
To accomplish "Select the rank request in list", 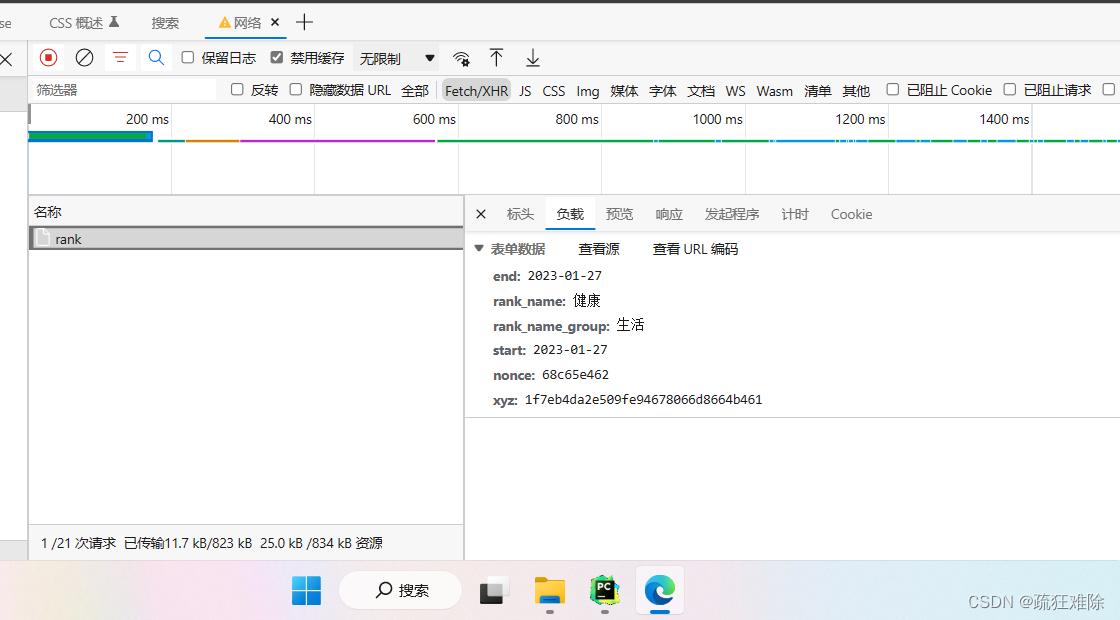I will pos(69,238).
